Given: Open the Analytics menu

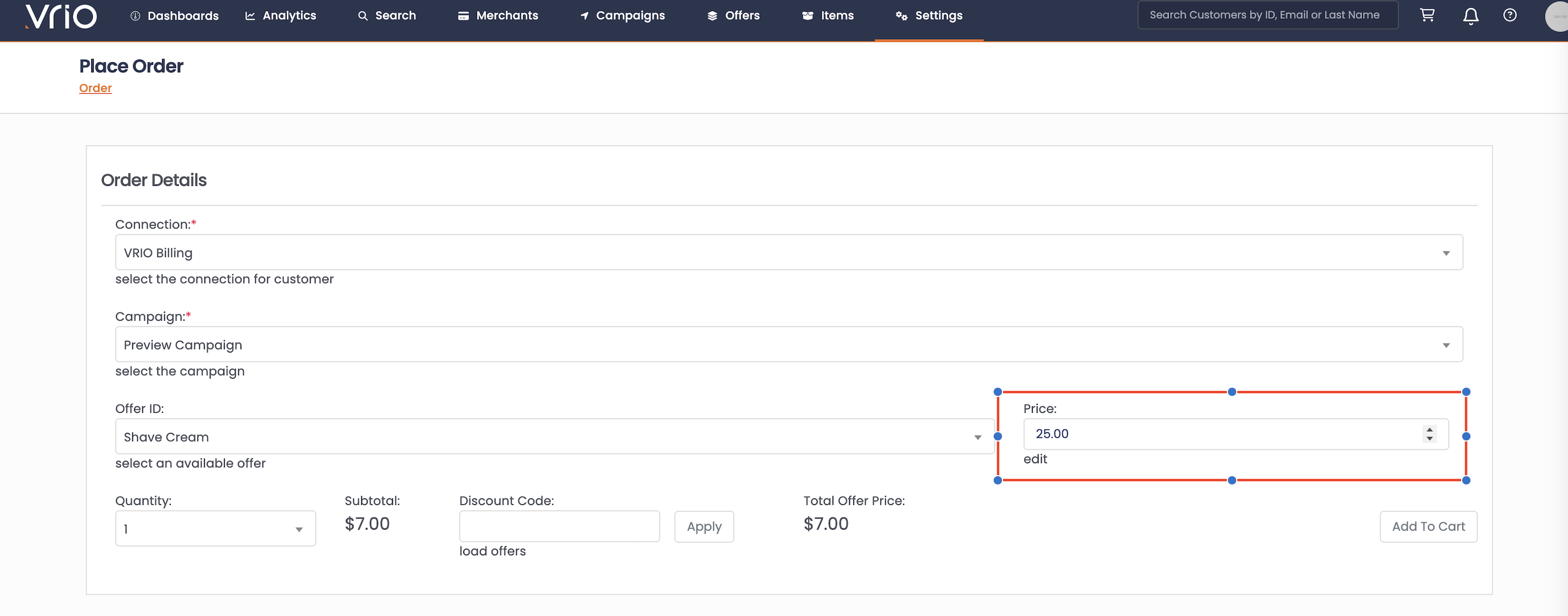Looking at the screenshot, I should (x=280, y=16).
